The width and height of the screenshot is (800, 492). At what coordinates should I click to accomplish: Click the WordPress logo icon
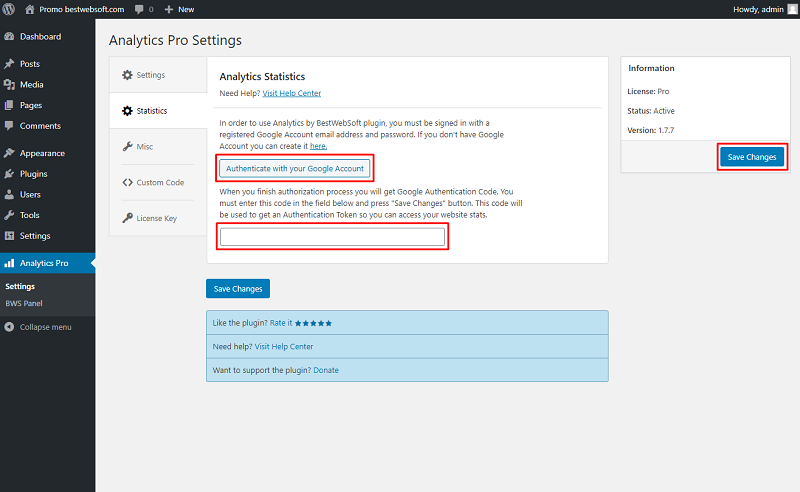(x=9, y=9)
